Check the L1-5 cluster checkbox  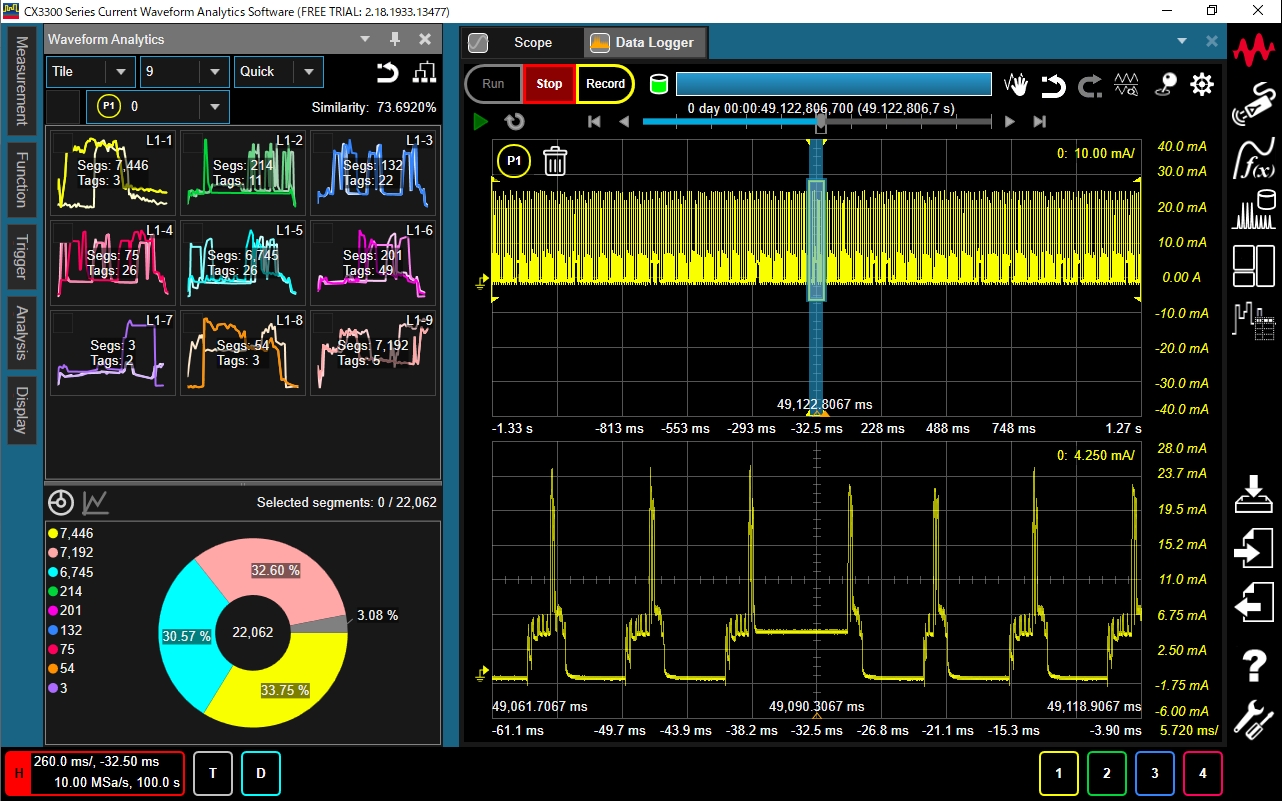click(192, 232)
